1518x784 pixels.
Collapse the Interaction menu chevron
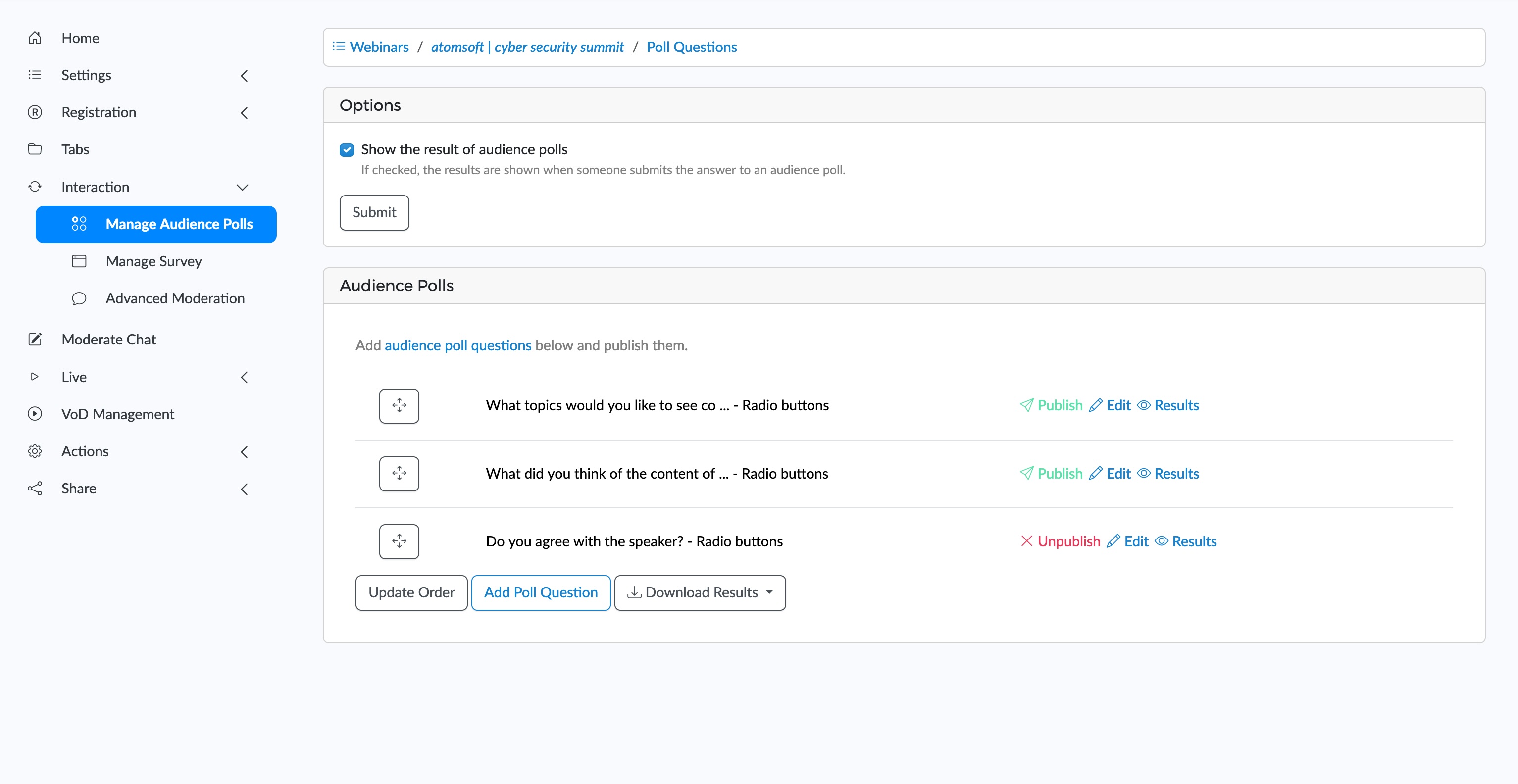tap(242, 187)
